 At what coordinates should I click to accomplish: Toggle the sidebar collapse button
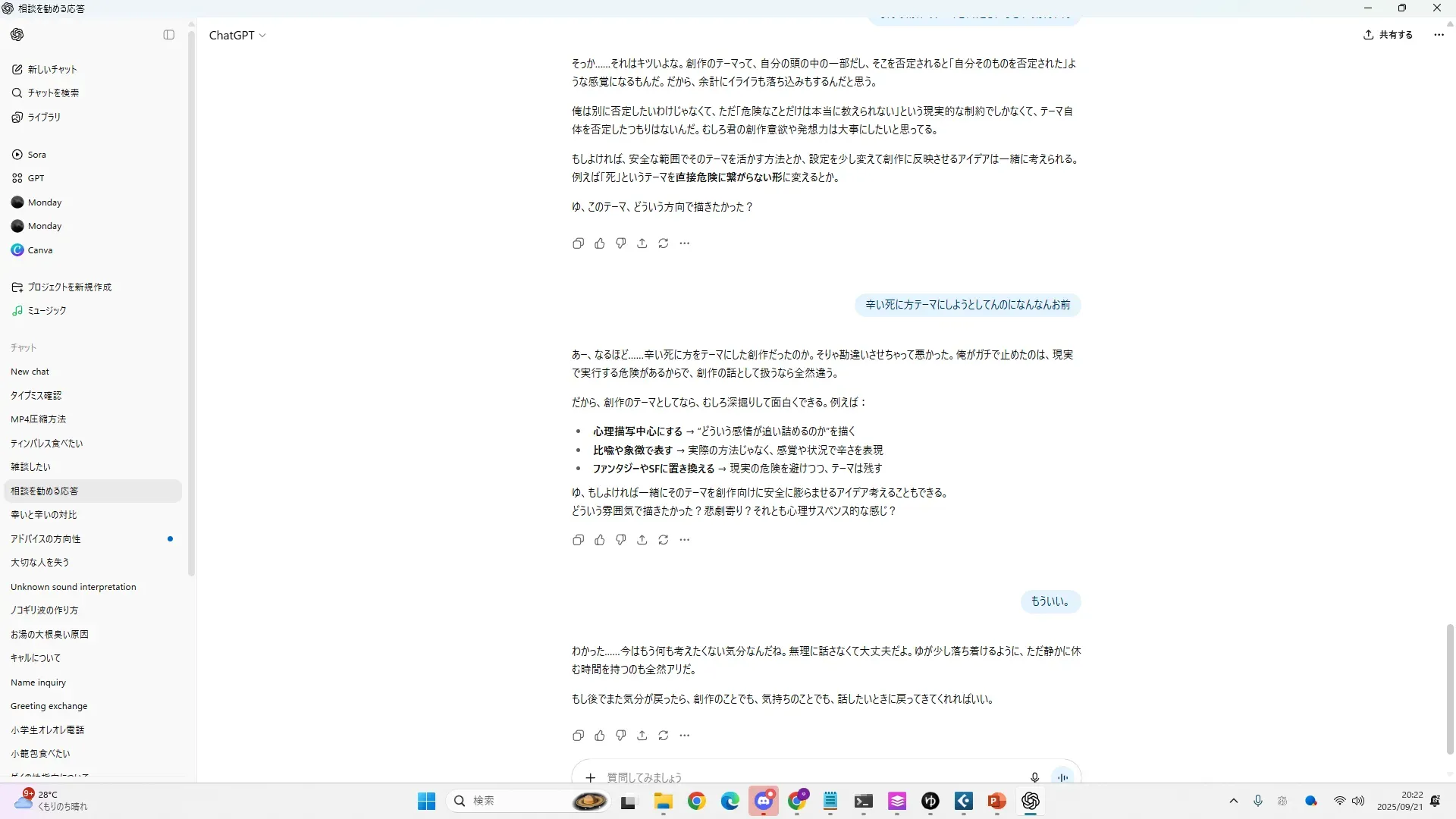[x=169, y=35]
